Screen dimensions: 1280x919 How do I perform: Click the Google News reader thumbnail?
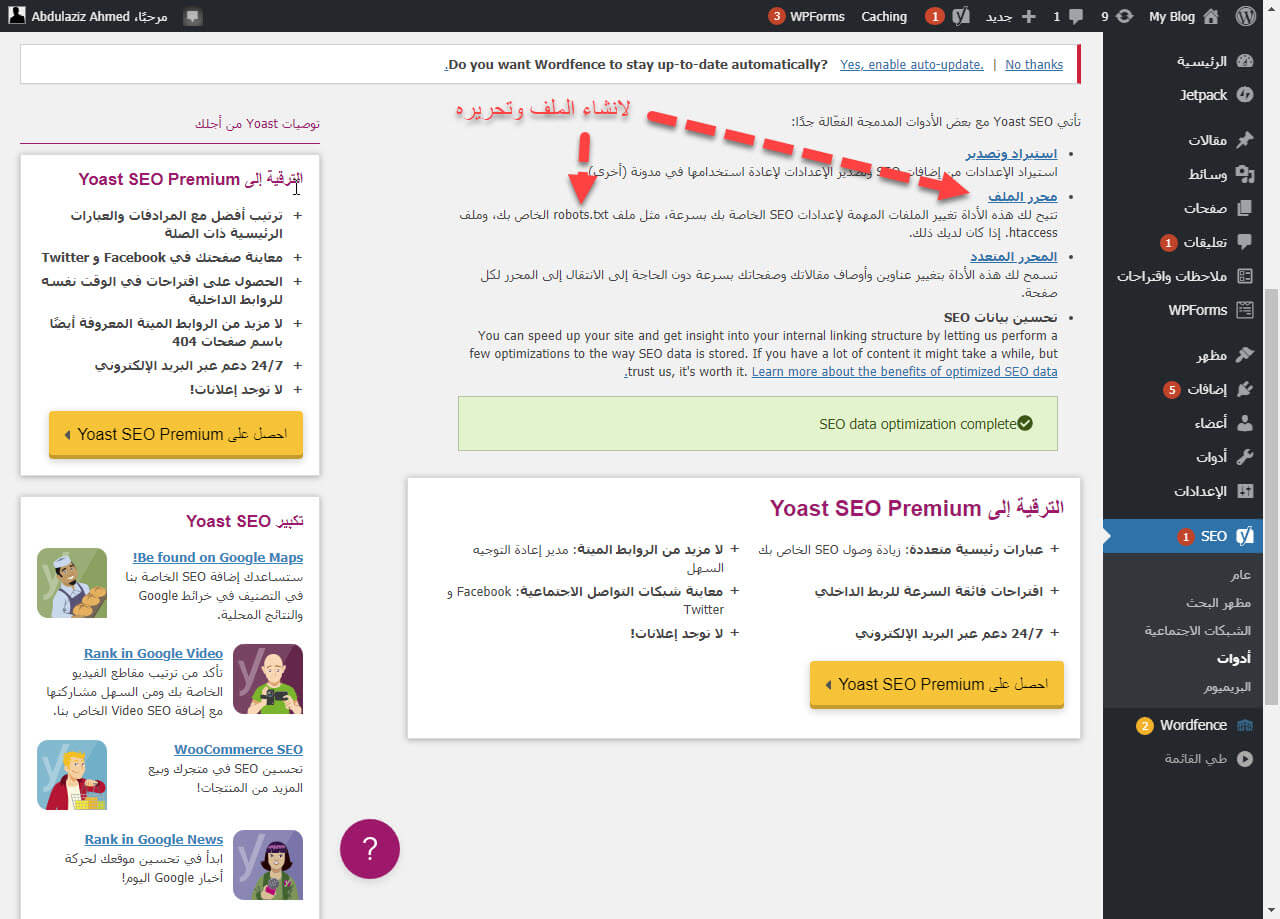[268, 865]
